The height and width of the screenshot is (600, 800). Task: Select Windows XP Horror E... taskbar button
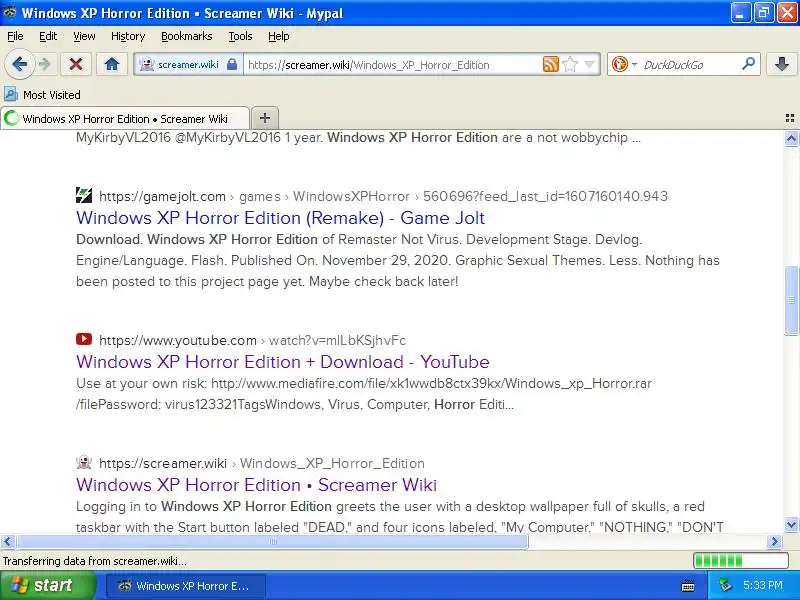pyautogui.click(x=186, y=586)
